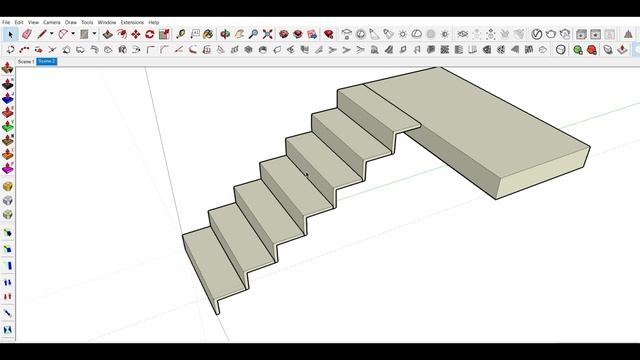Open the Line tool dropdown arrow
The height and width of the screenshot is (360, 640).
pos(51,34)
